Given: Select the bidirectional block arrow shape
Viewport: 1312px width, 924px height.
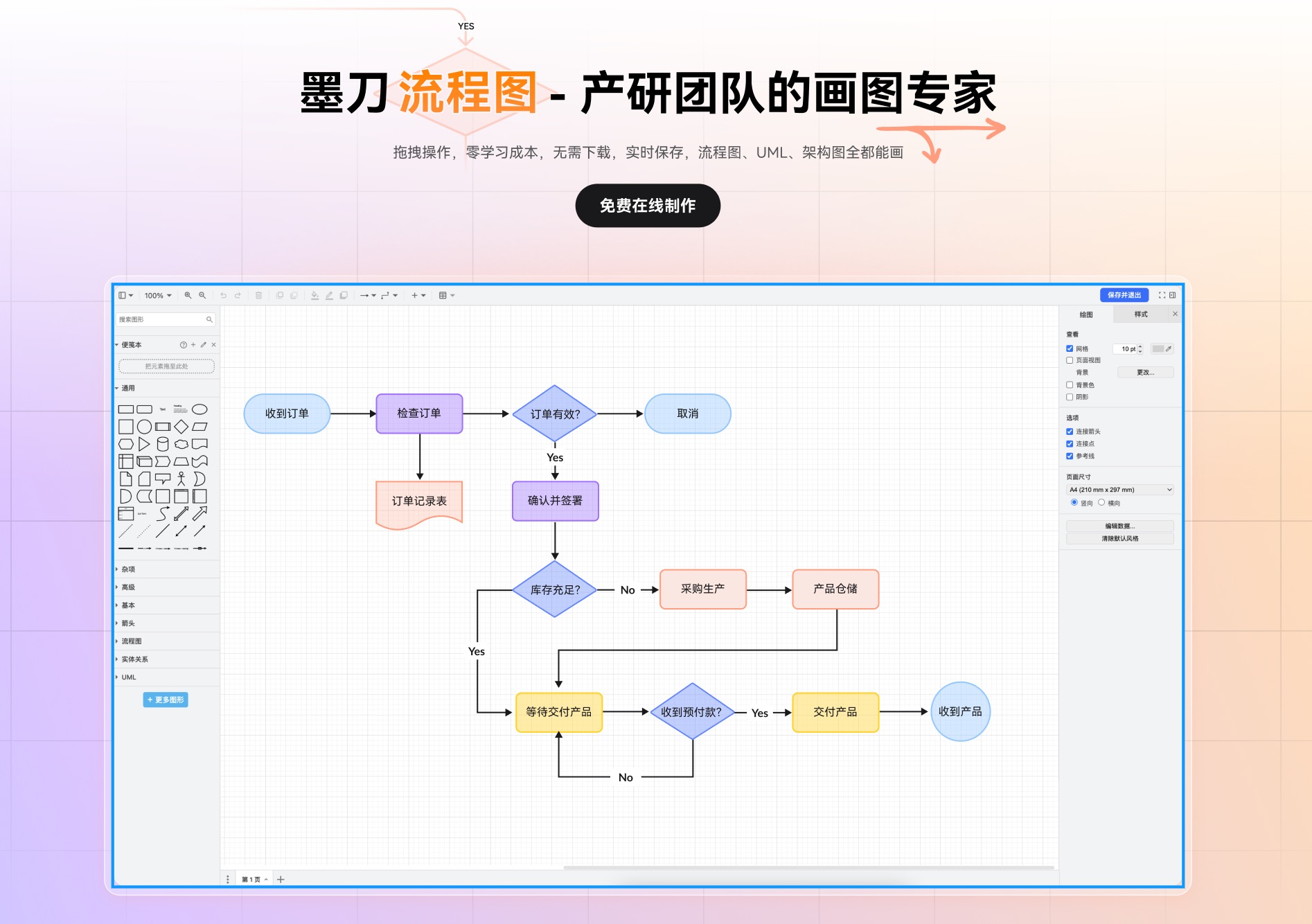Looking at the screenshot, I should (181, 513).
